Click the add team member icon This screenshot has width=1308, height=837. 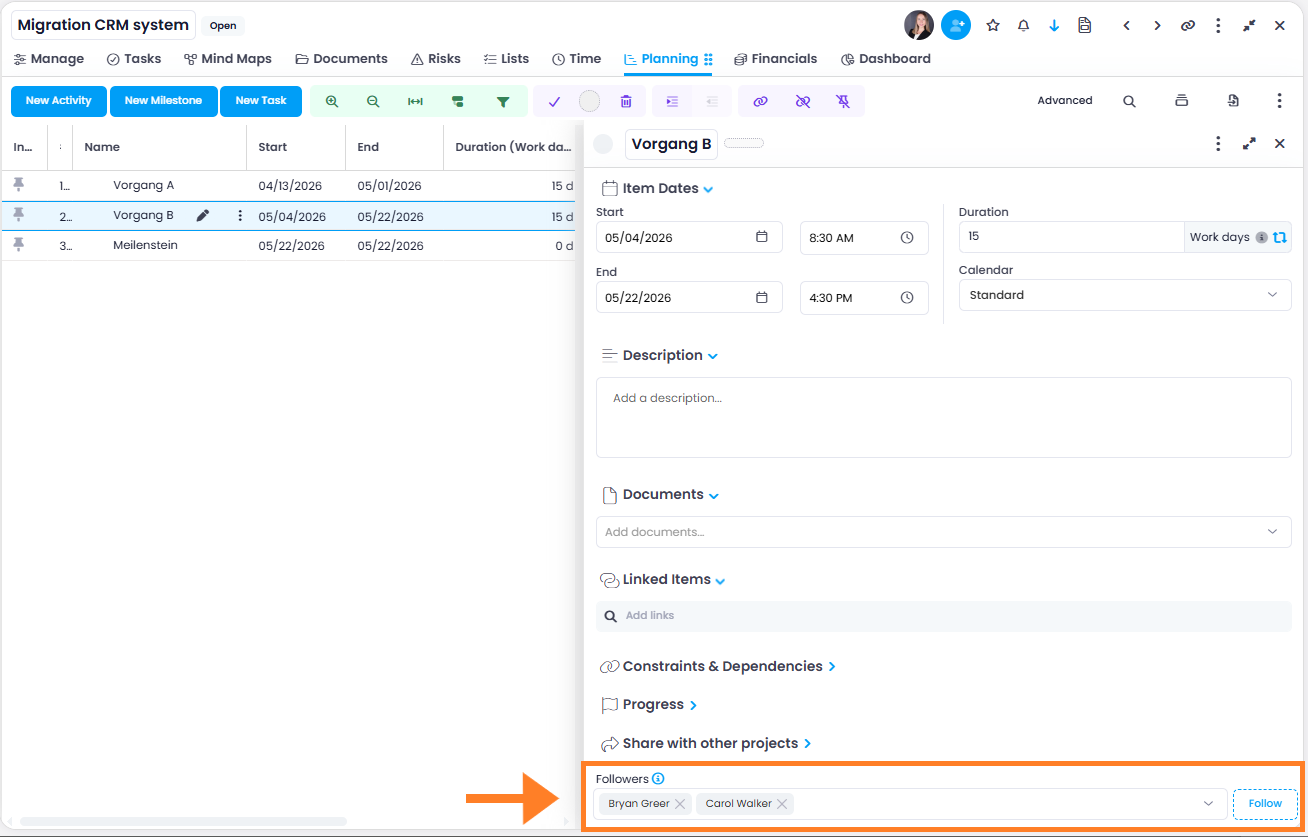[x=956, y=25]
